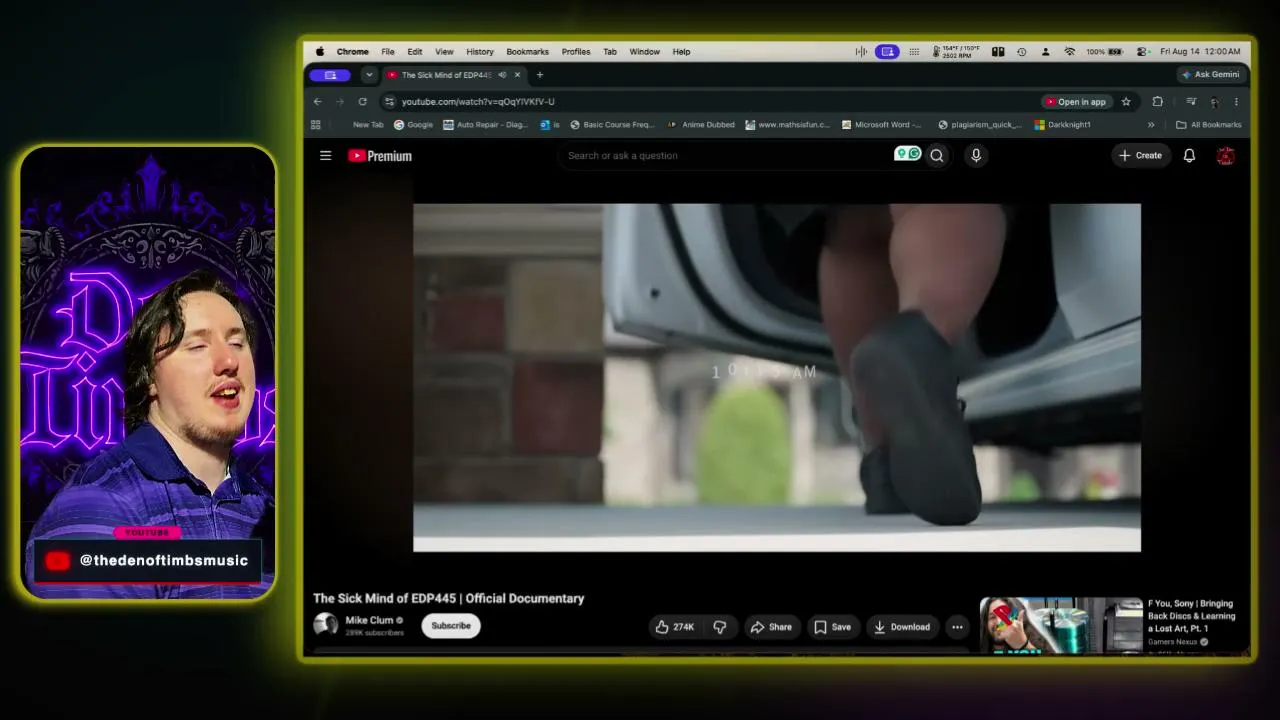
Task: View site information icon in address bar
Action: pyautogui.click(x=389, y=101)
